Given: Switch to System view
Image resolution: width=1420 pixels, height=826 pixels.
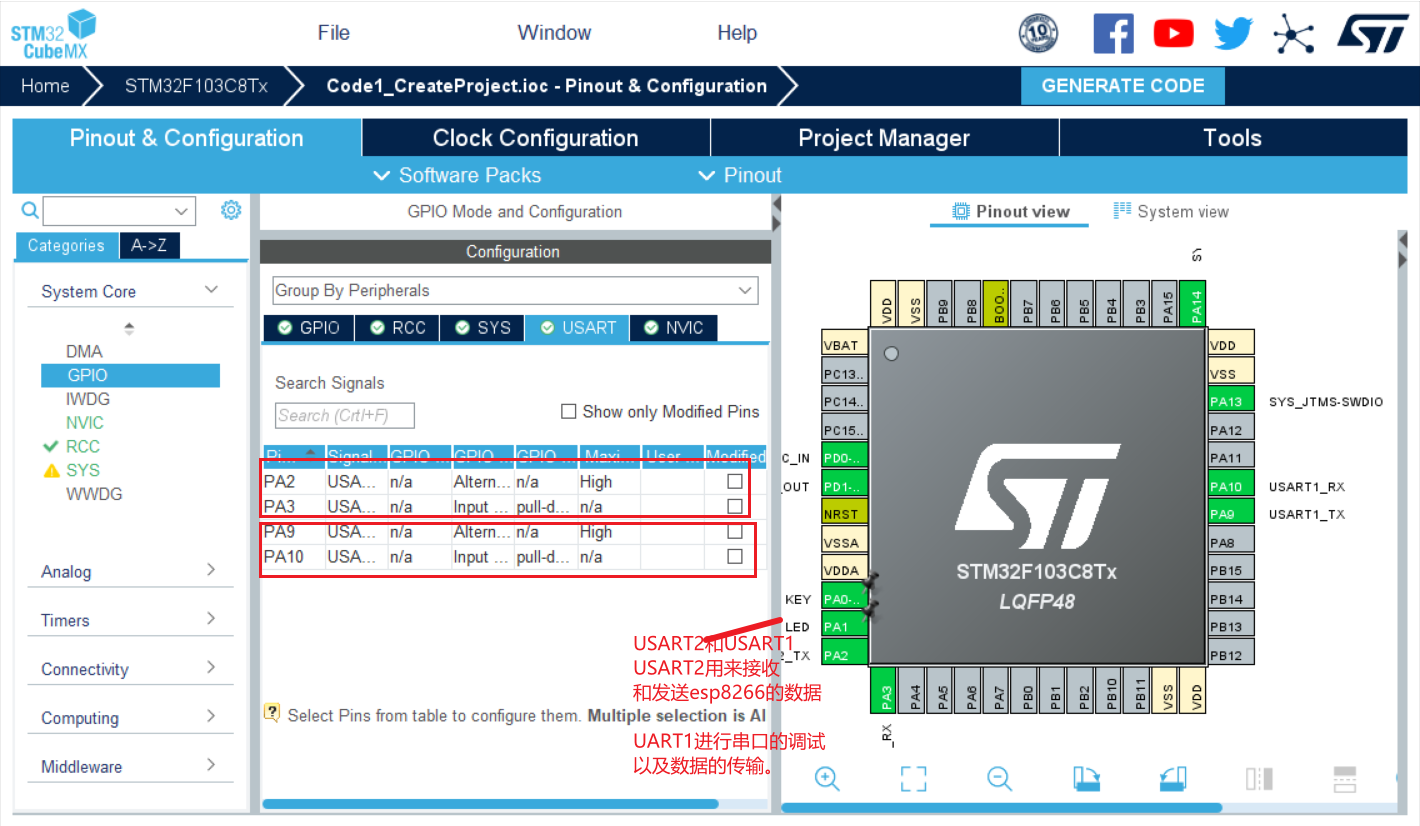Looking at the screenshot, I should click(x=1171, y=211).
